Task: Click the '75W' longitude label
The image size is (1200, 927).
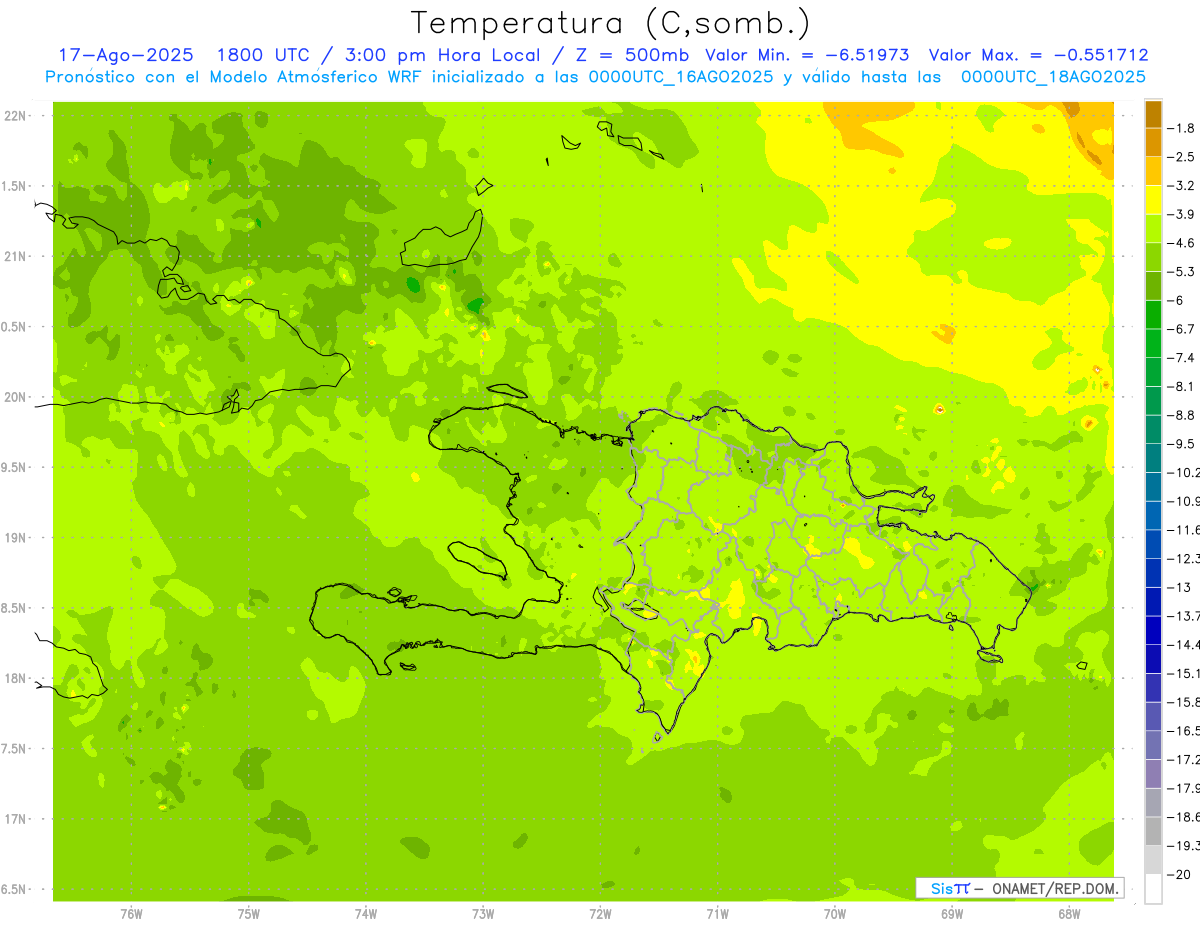Action: tap(248, 913)
